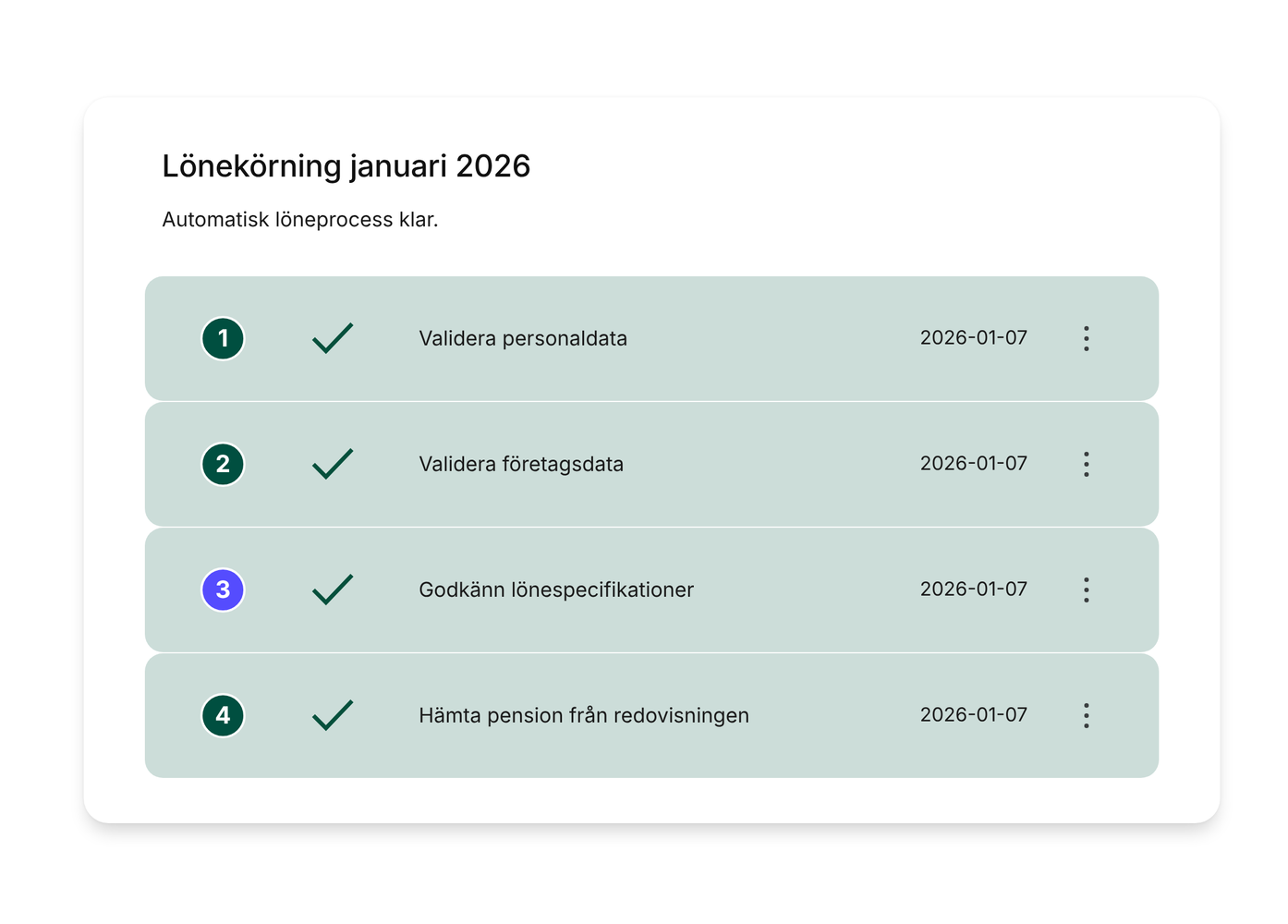Viewport: 1288px width, 924px height.
Task: Select 'Hämta pension från redovisningen' step label
Action: (584, 715)
